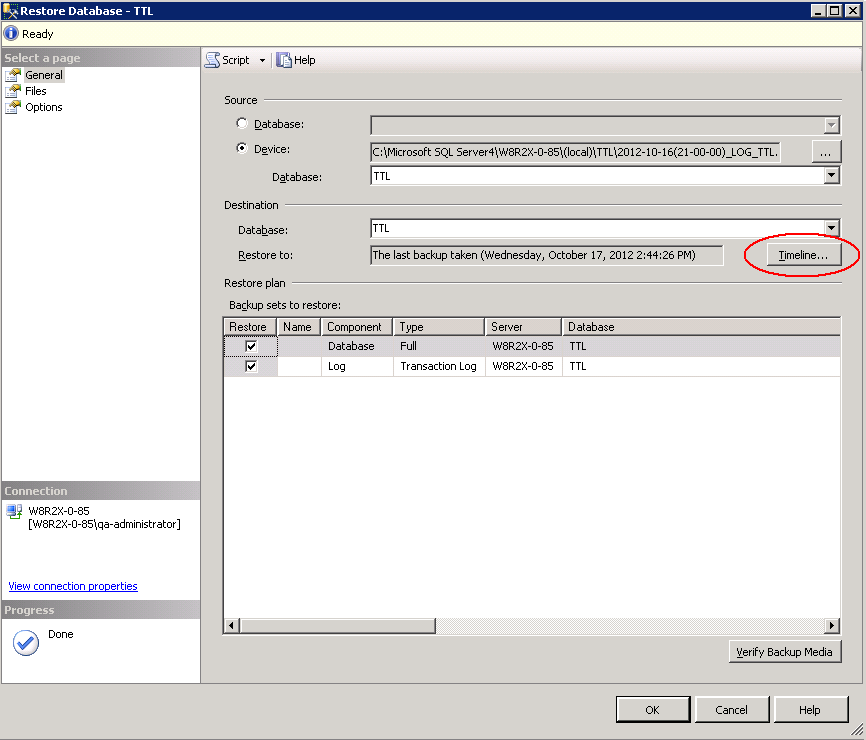Image resolution: width=866 pixels, height=740 pixels.
Task: Click the Name column header
Action: 299,327
